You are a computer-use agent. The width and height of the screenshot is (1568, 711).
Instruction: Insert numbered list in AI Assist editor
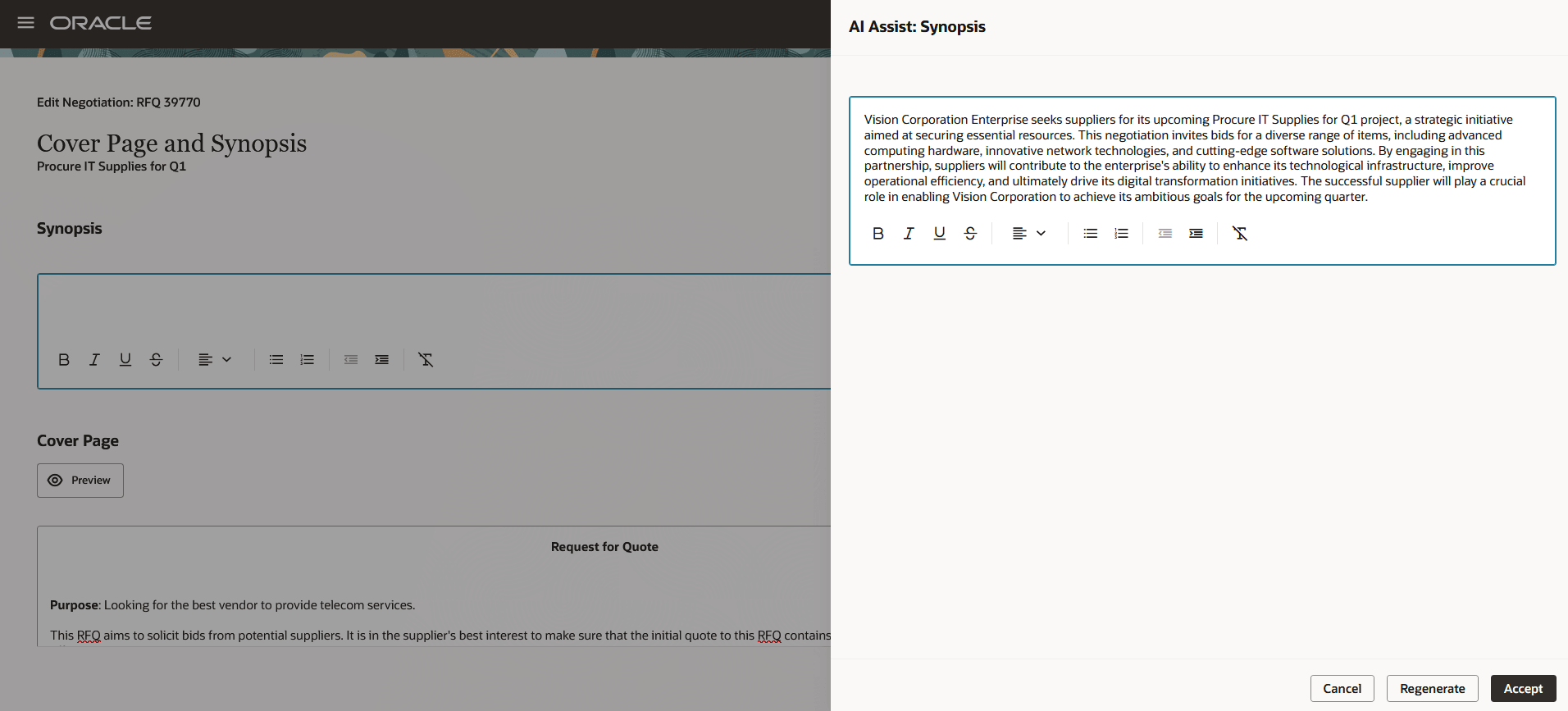1121,234
